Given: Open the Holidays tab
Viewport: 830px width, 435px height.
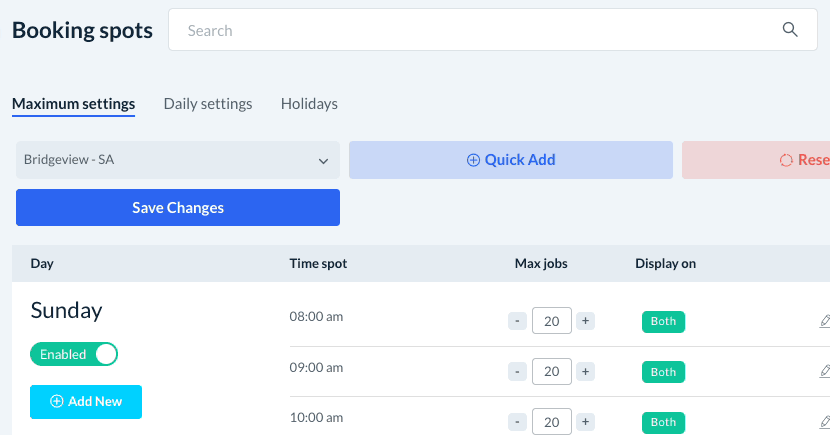Looking at the screenshot, I should (309, 104).
